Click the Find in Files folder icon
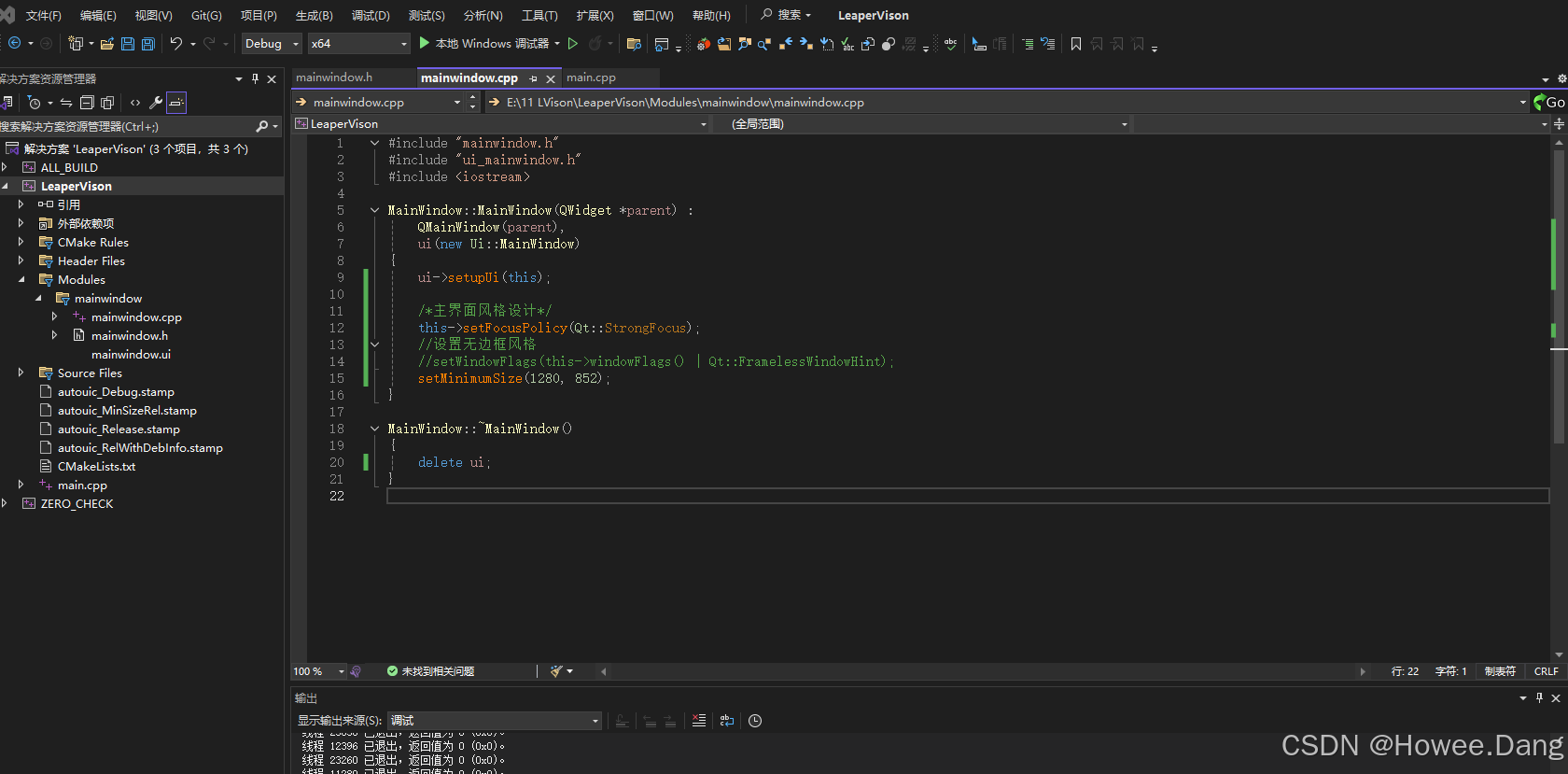This screenshot has height=774, width=1568. tap(634, 44)
